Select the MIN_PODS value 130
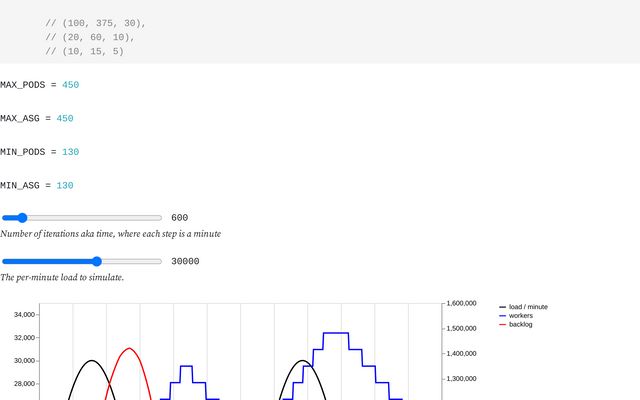Image resolution: width=640 pixels, height=400 pixels. pyautogui.click(x=70, y=152)
